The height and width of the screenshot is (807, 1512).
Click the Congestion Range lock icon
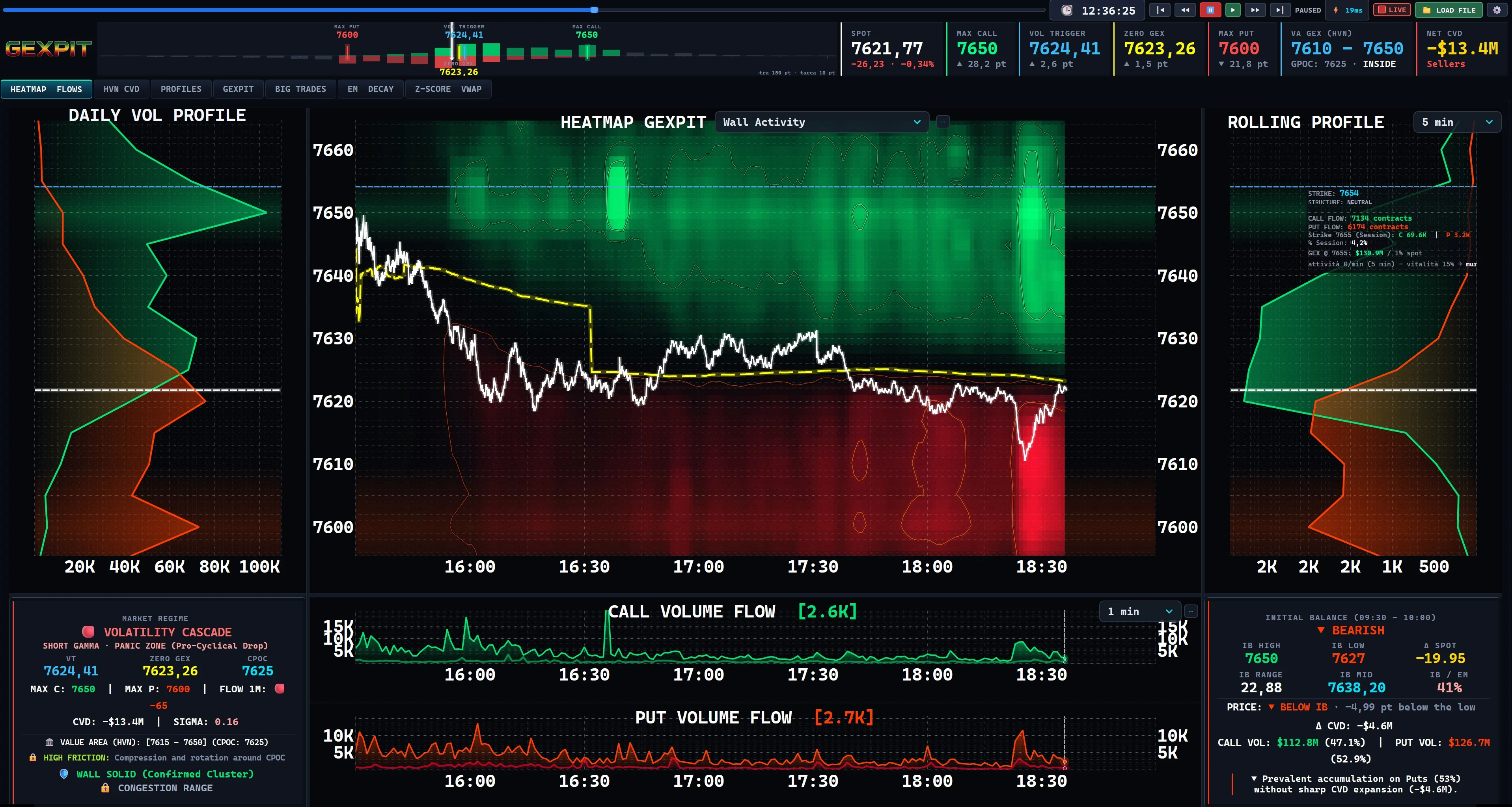[105, 788]
